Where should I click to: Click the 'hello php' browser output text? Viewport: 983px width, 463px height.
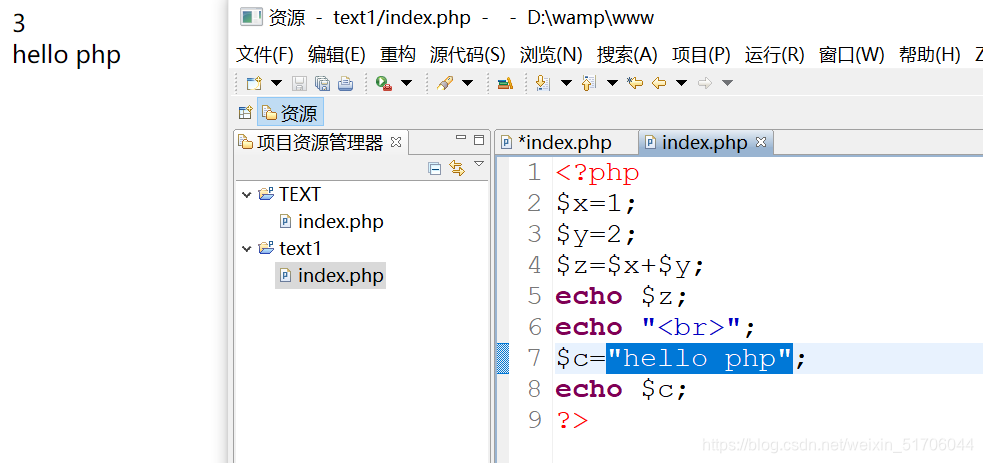(66, 55)
